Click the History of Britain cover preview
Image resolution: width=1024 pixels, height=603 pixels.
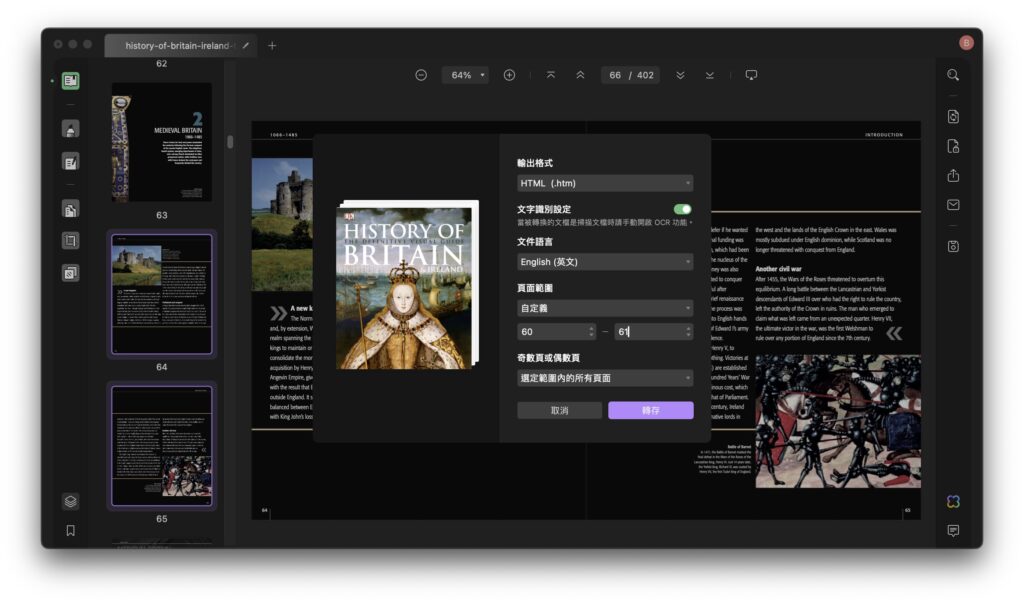point(408,285)
